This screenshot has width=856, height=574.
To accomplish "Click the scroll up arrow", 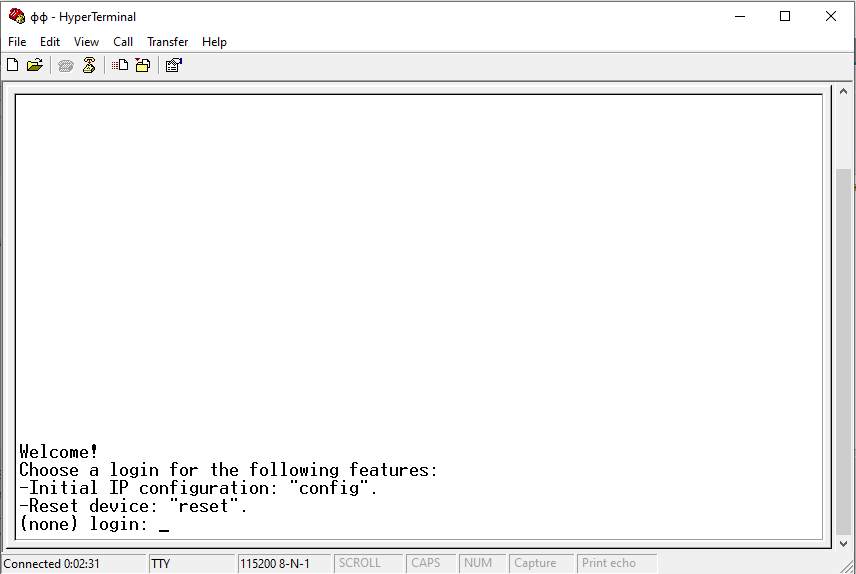I will 843,91.
